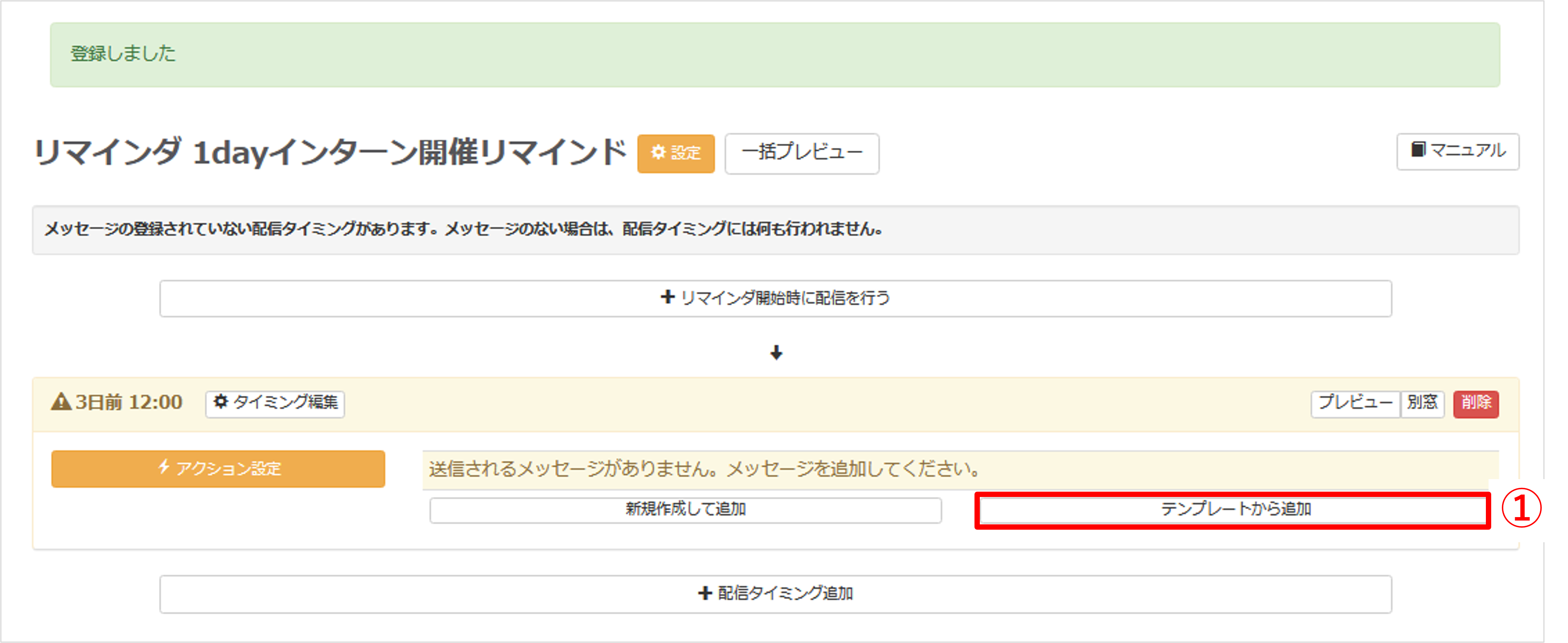Click warning triangle beside 3日前 12:00
Screen dimensions: 1568x643
point(61,402)
